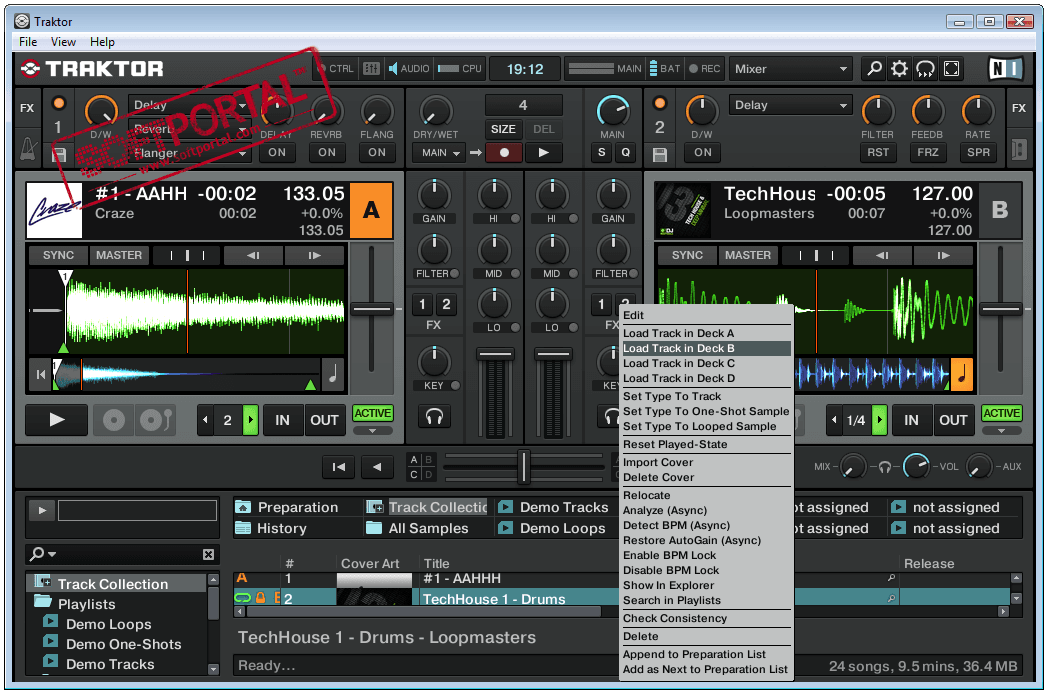The width and height of the screenshot is (1048, 693).
Task: Click loop recorder play button
Action: click(543, 152)
